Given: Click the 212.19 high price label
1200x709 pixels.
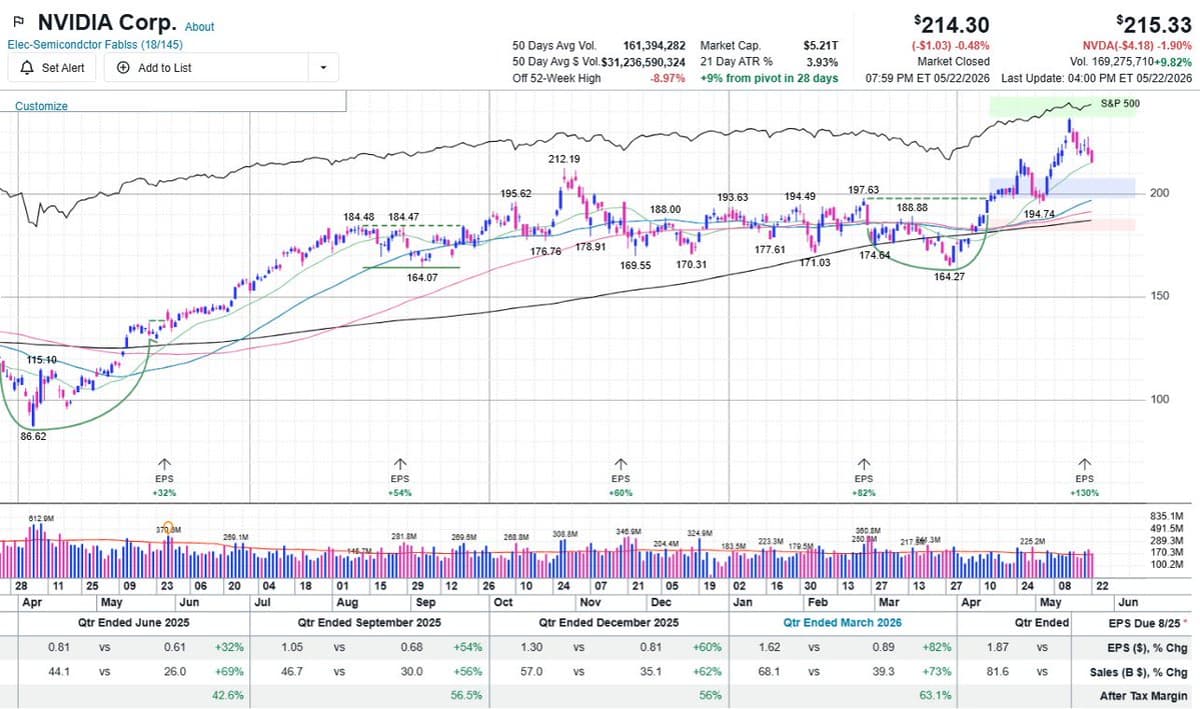Looking at the screenshot, I should tap(564, 159).
